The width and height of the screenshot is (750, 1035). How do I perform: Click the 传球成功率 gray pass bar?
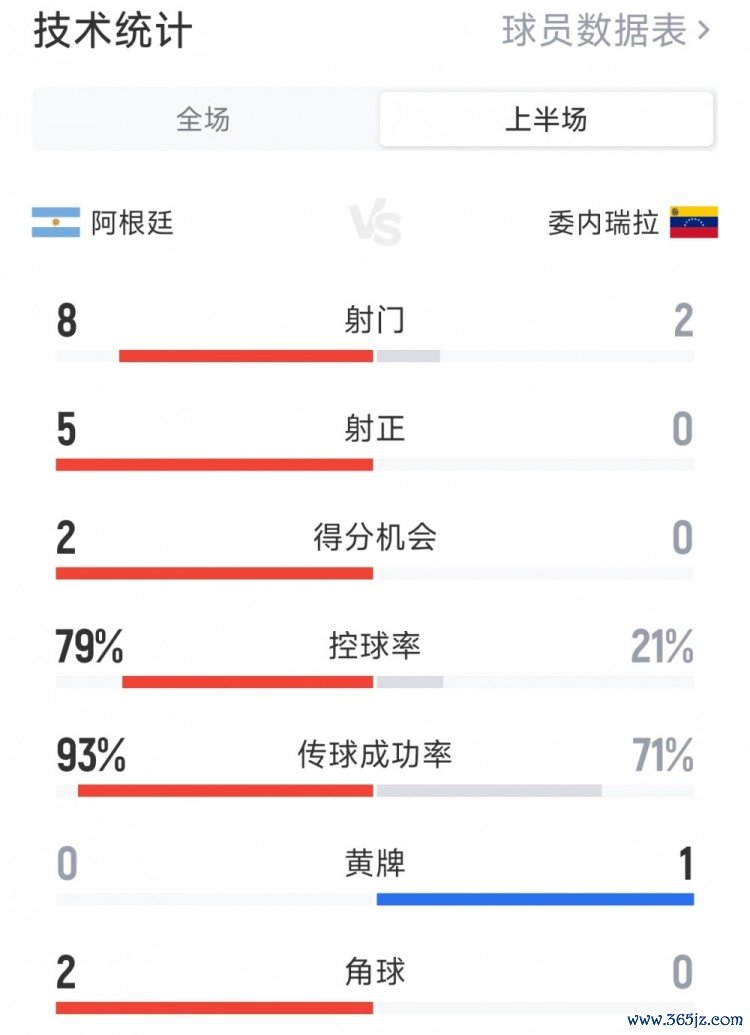(x=489, y=790)
